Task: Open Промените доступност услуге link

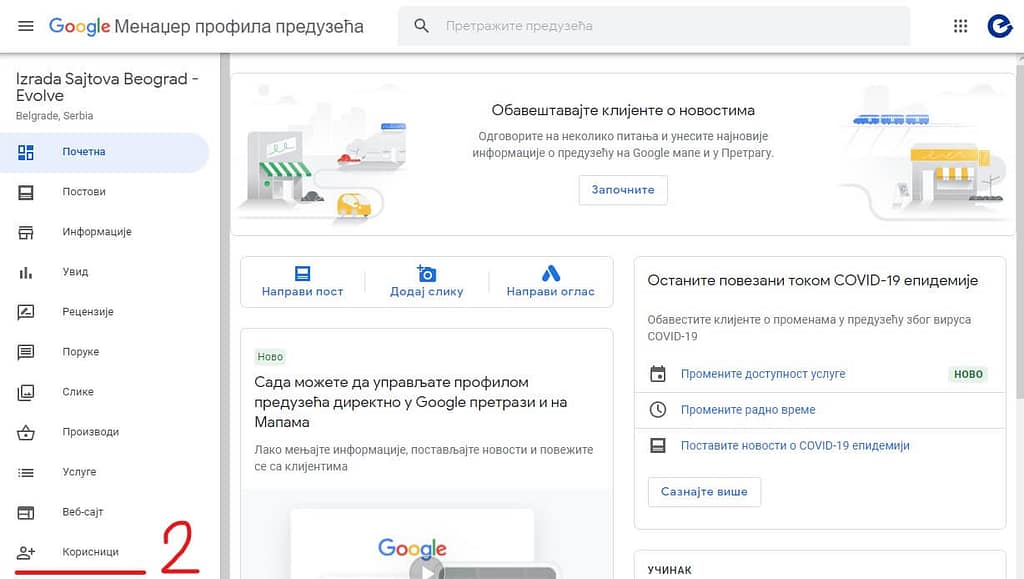Action: [x=763, y=374]
